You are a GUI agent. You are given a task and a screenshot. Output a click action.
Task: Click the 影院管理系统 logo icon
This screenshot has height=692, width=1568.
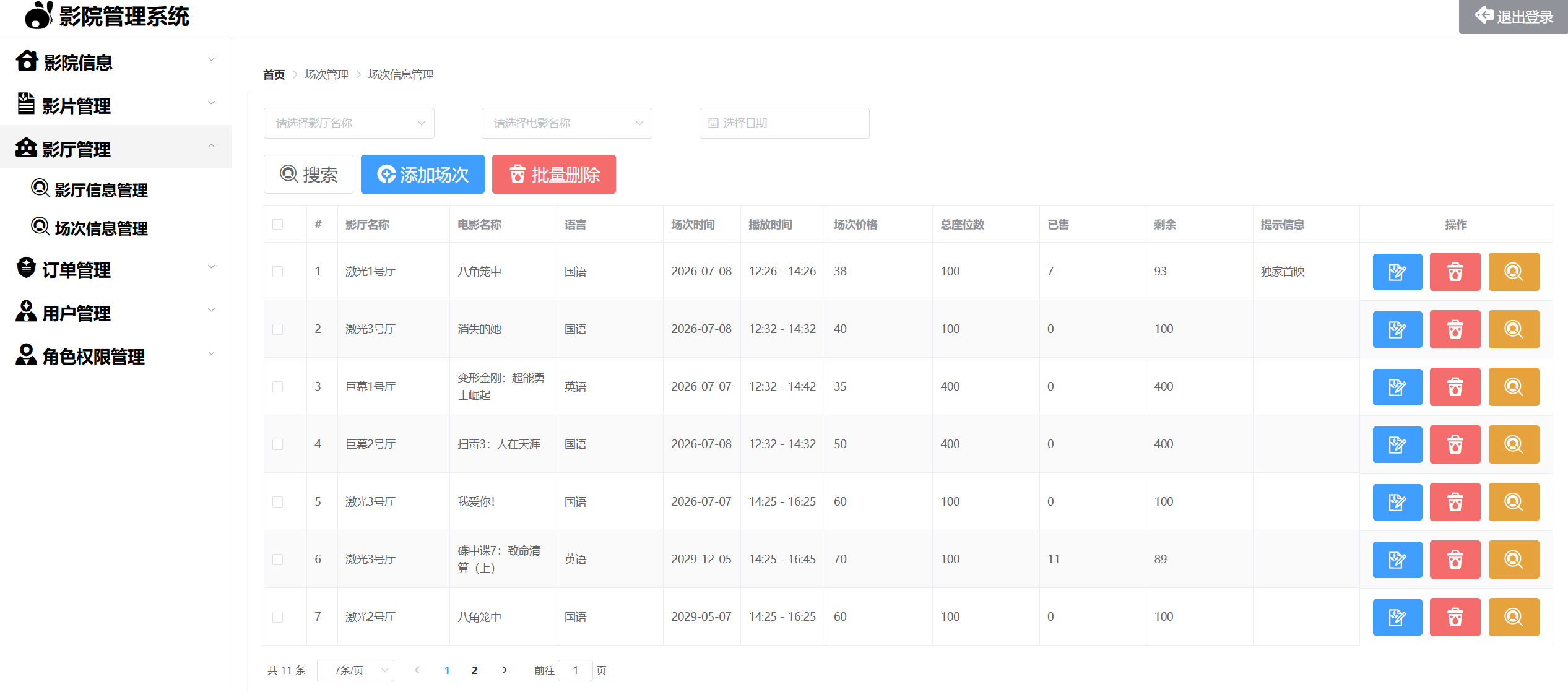[38, 15]
